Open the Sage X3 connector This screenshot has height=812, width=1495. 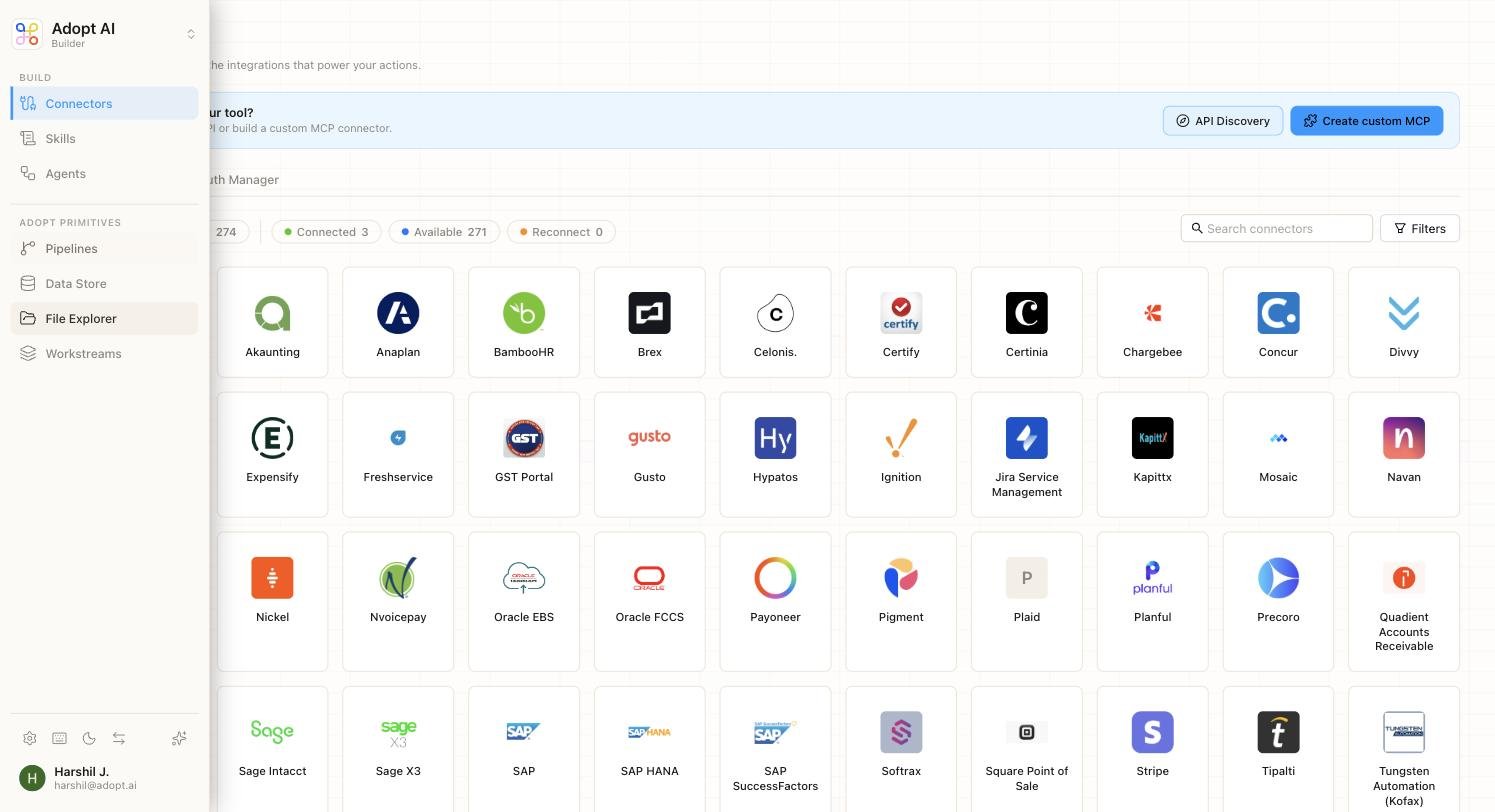[398, 749]
